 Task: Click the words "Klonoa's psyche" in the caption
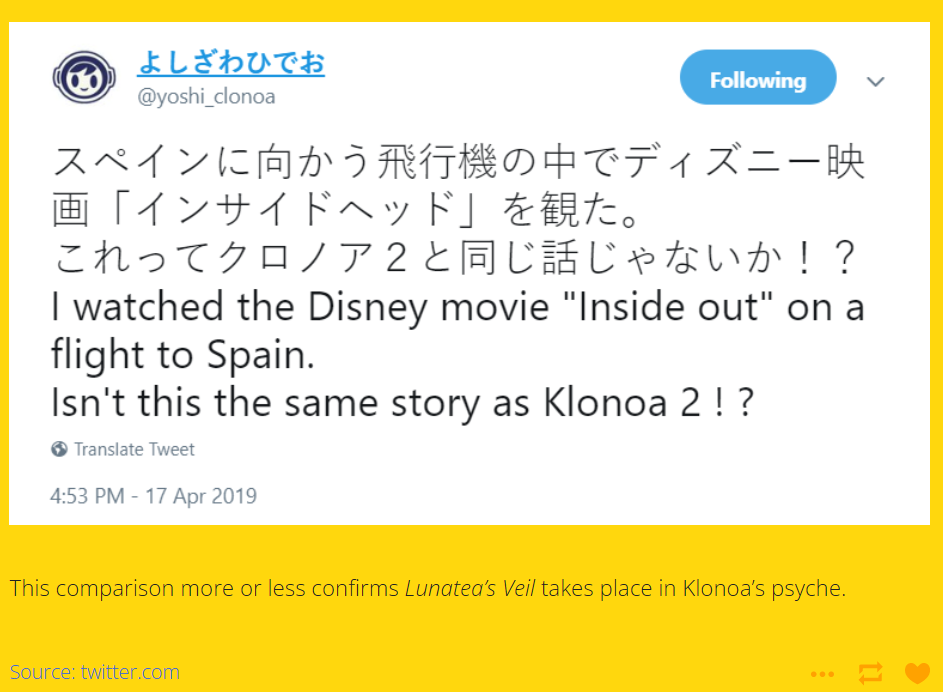click(x=764, y=589)
